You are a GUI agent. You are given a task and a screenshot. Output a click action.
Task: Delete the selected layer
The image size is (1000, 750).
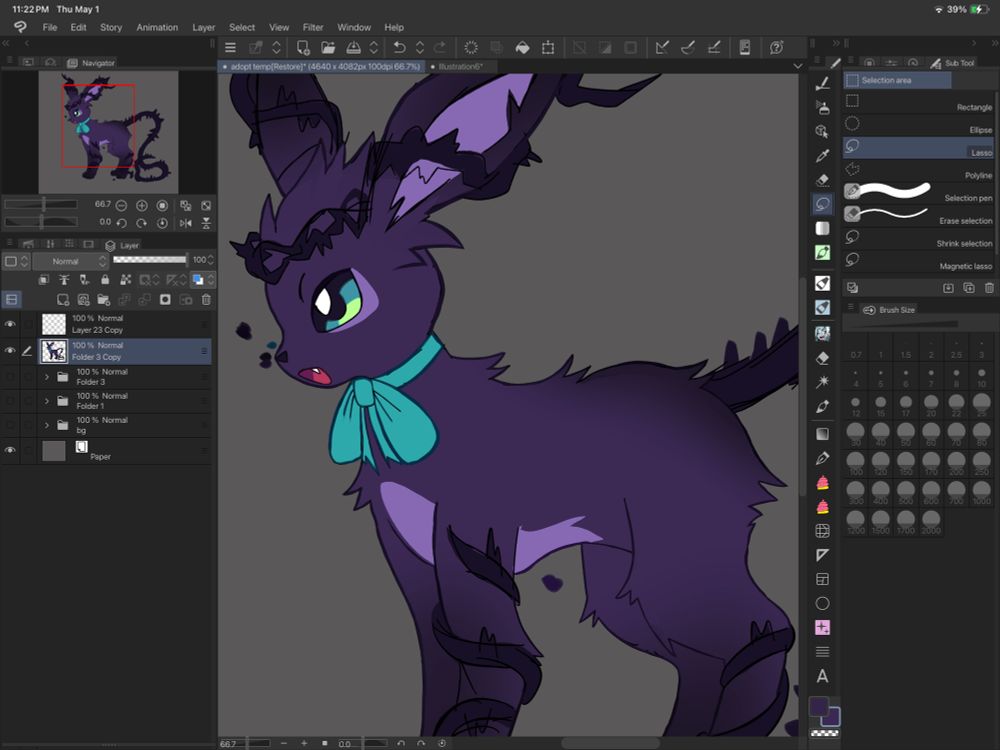pyautogui.click(x=206, y=300)
